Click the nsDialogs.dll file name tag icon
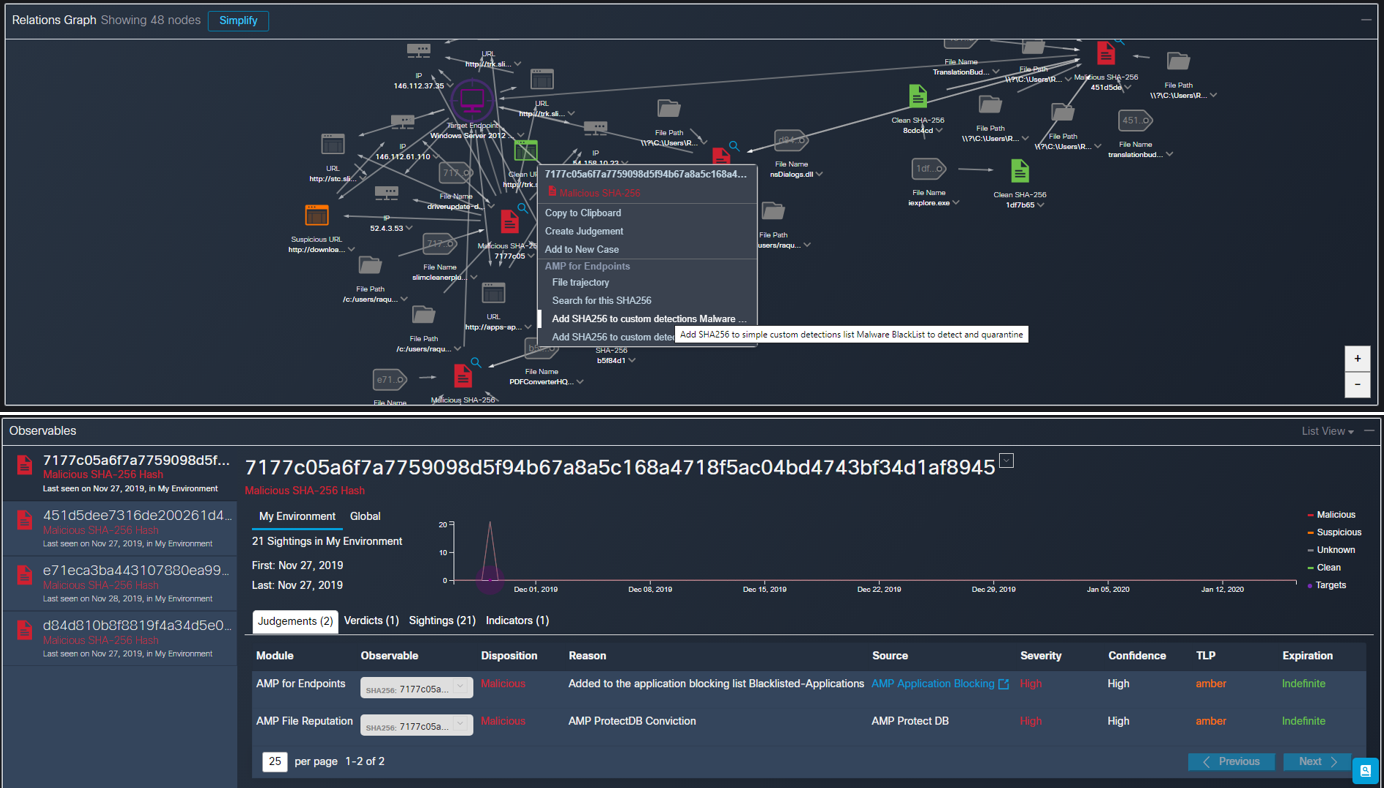The width and height of the screenshot is (1384, 788). pos(790,141)
